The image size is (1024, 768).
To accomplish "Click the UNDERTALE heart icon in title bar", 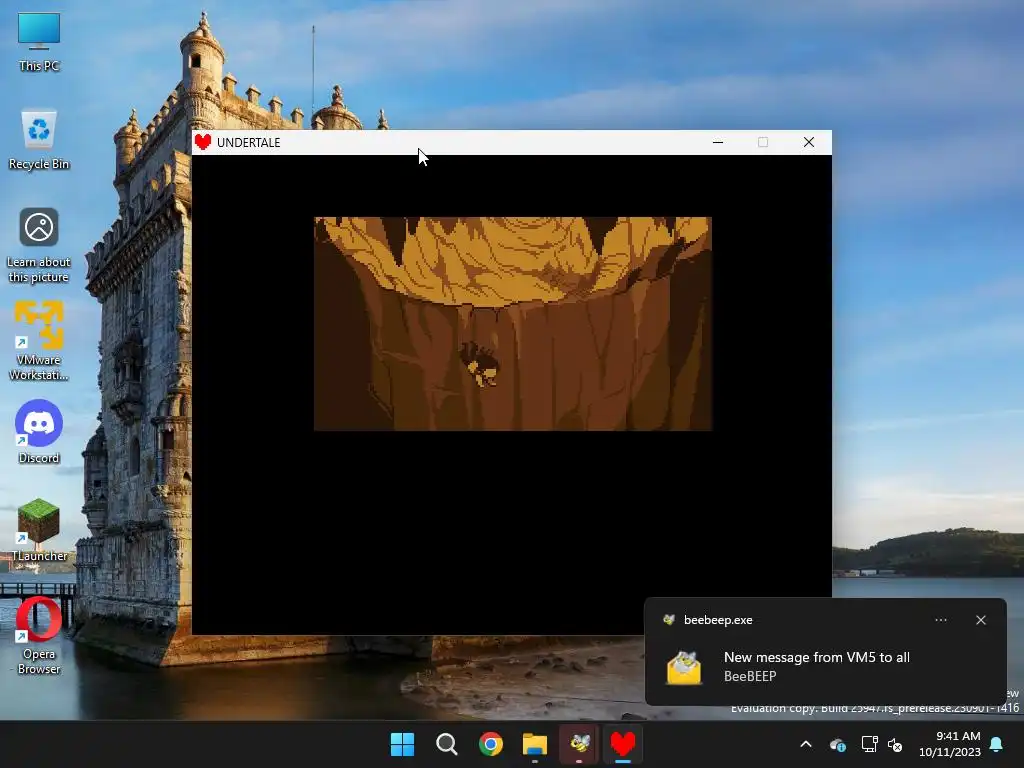I will pos(203,142).
